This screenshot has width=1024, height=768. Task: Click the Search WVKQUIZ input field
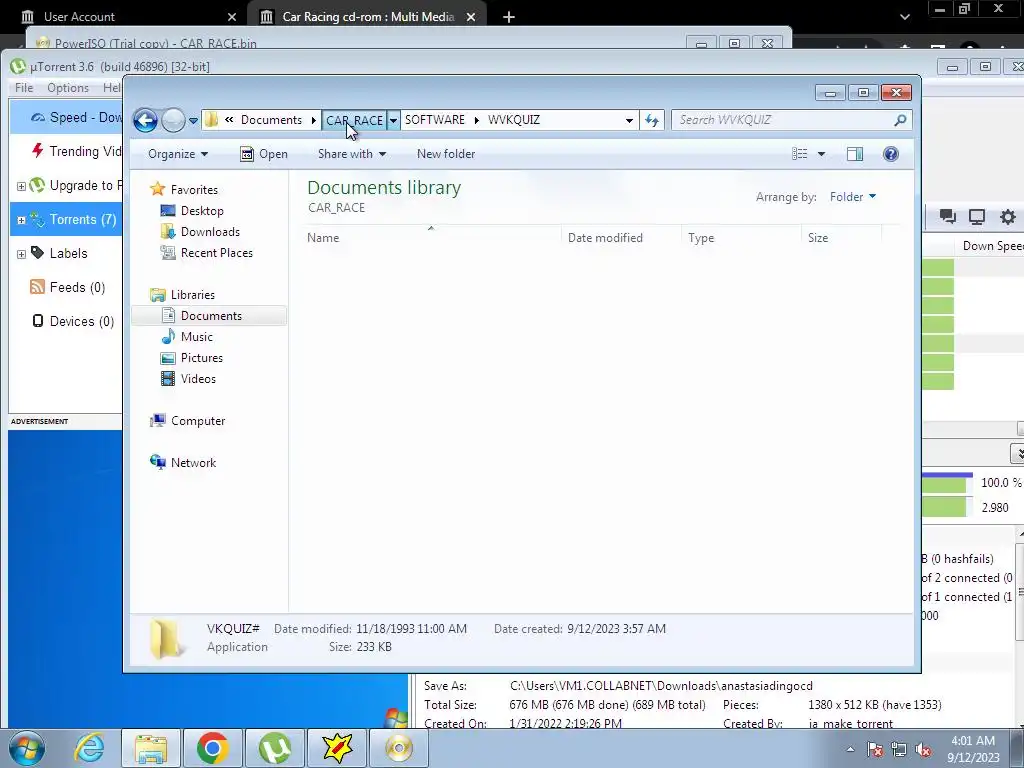tap(782, 120)
